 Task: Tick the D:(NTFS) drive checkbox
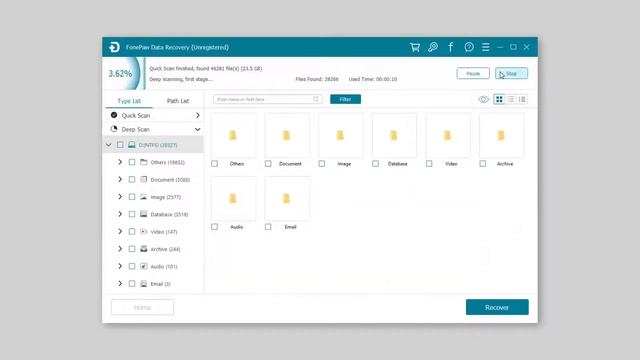click(x=120, y=145)
